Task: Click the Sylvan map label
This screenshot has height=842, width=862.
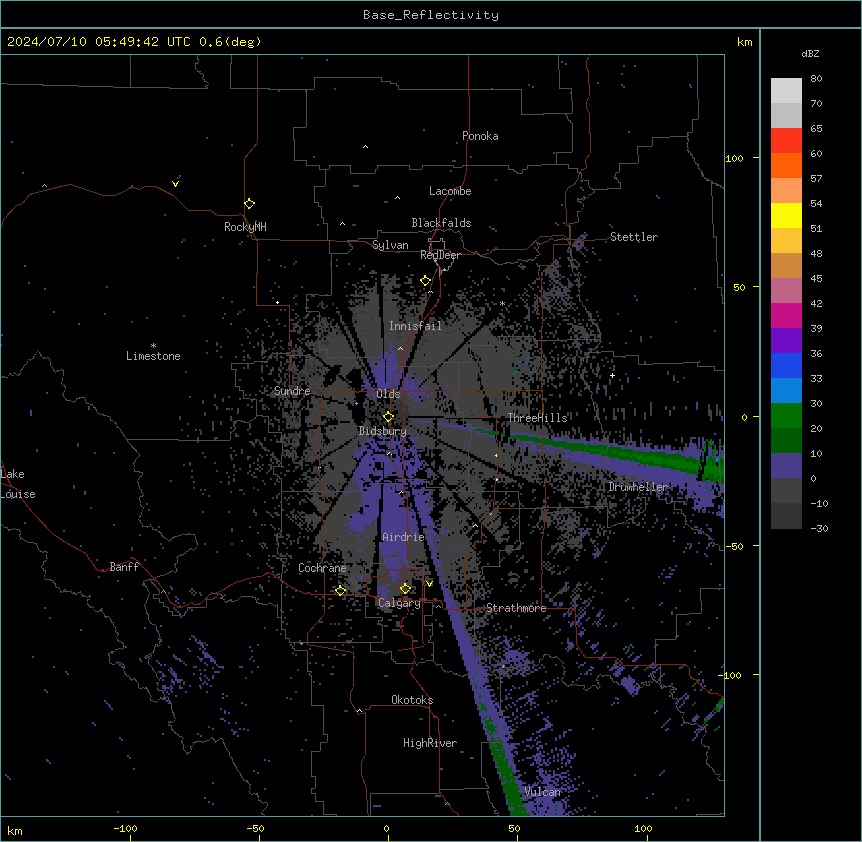Action: click(390, 245)
